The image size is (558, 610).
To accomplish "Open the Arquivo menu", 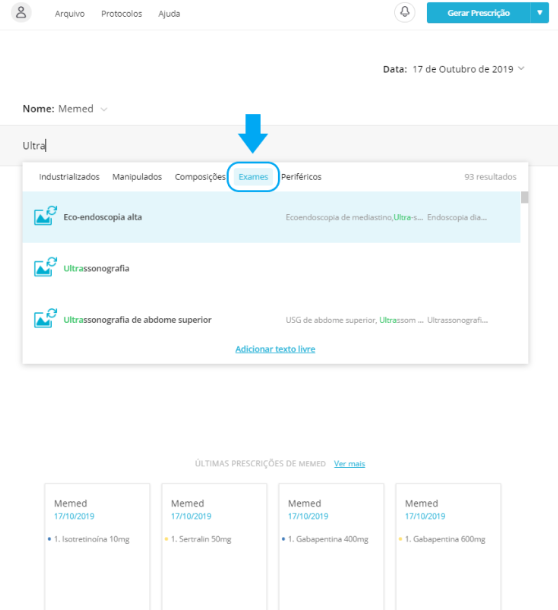I will click(70, 14).
